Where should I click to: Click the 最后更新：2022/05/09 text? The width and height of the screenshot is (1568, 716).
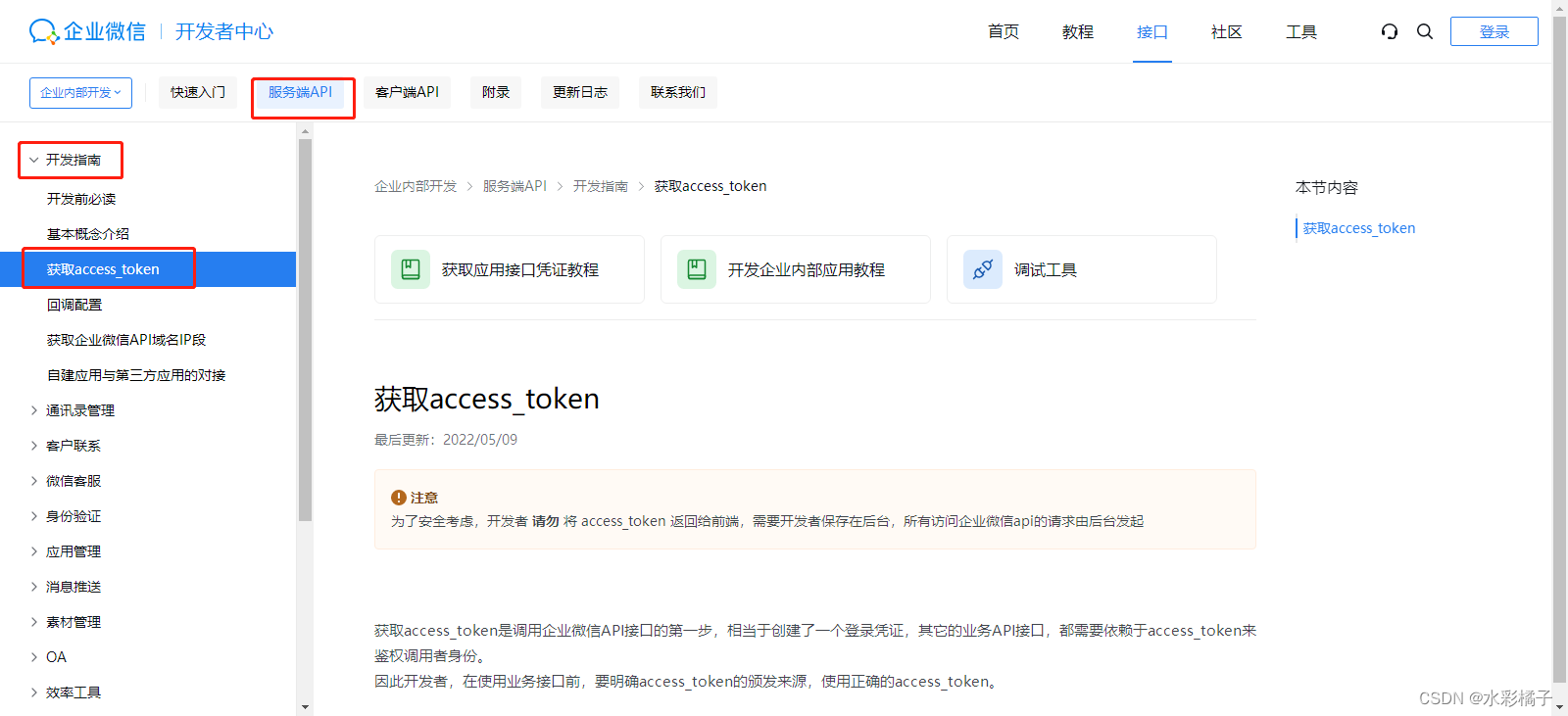click(x=446, y=440)
